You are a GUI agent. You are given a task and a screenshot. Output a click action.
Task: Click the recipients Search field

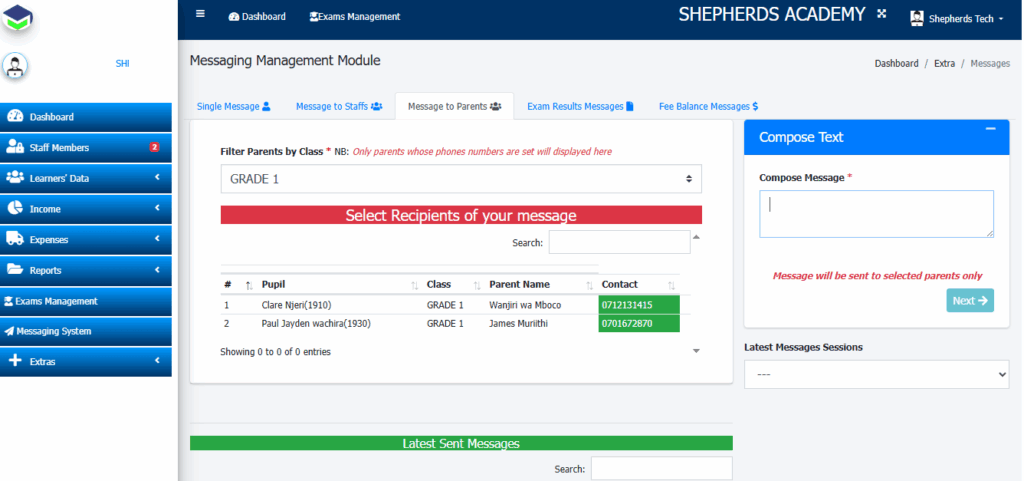[619, 242]
